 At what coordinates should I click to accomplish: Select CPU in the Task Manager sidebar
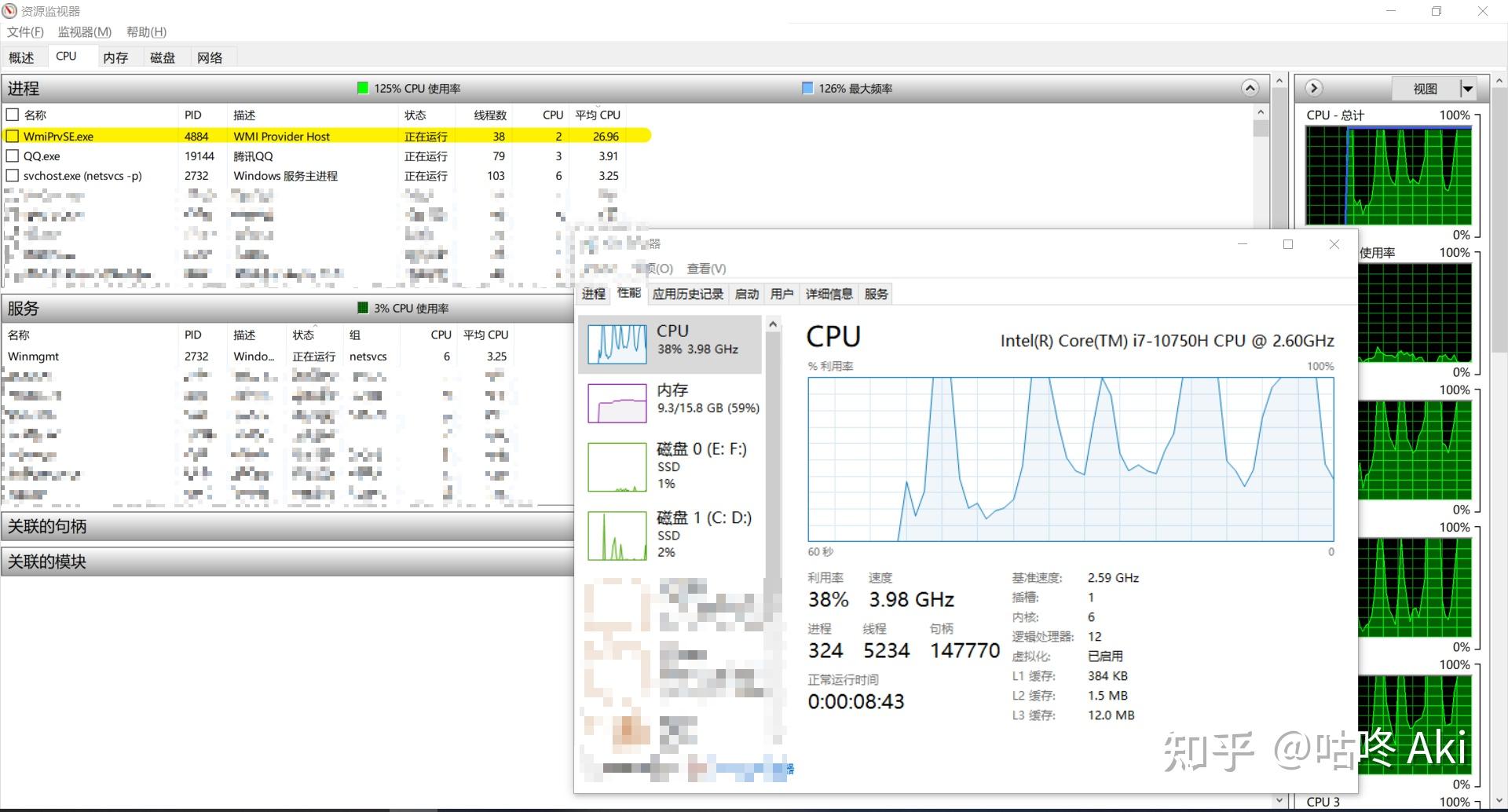[672, 343]
